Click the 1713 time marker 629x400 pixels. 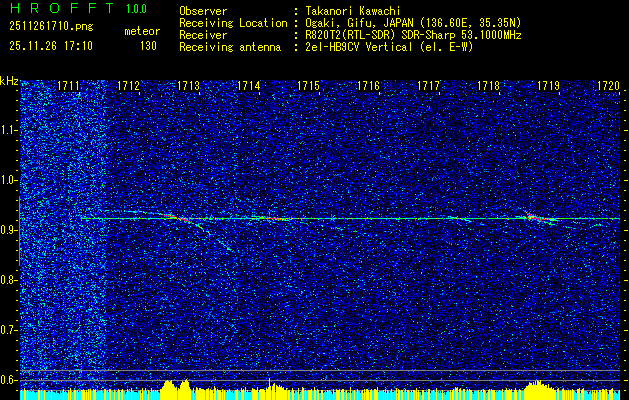(188, 86)
